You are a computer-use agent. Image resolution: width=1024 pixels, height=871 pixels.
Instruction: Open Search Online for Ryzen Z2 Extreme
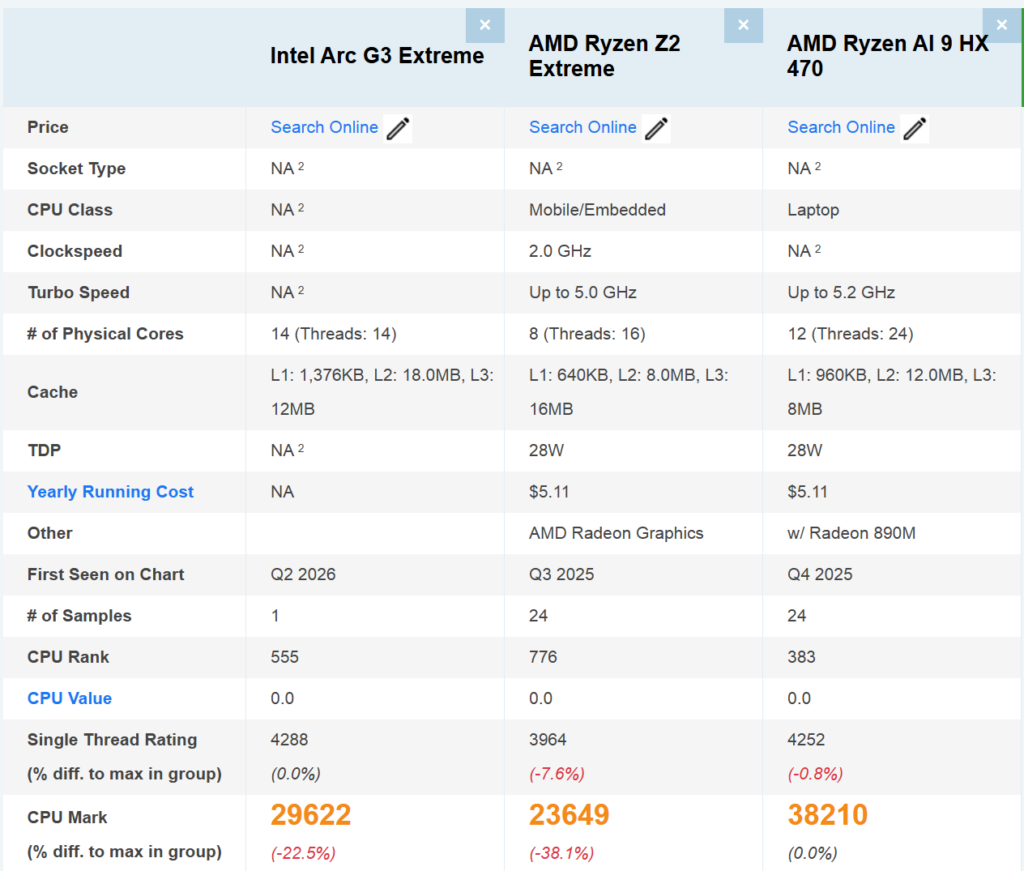tap(583, 127)
